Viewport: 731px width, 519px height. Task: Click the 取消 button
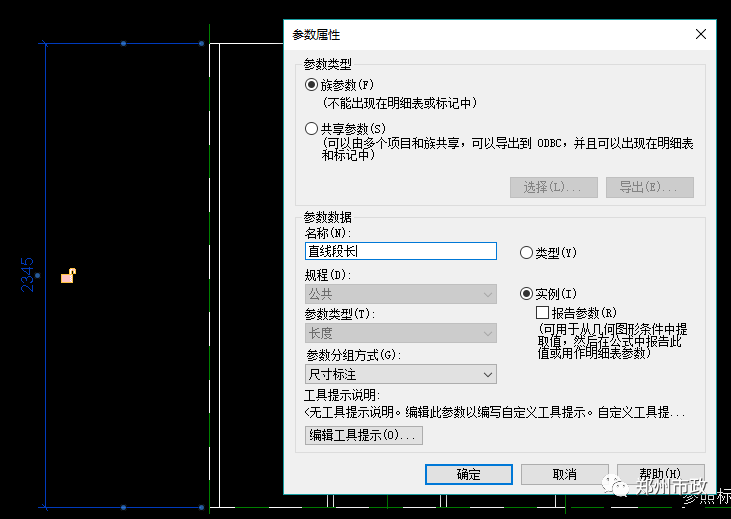(565, 475)
